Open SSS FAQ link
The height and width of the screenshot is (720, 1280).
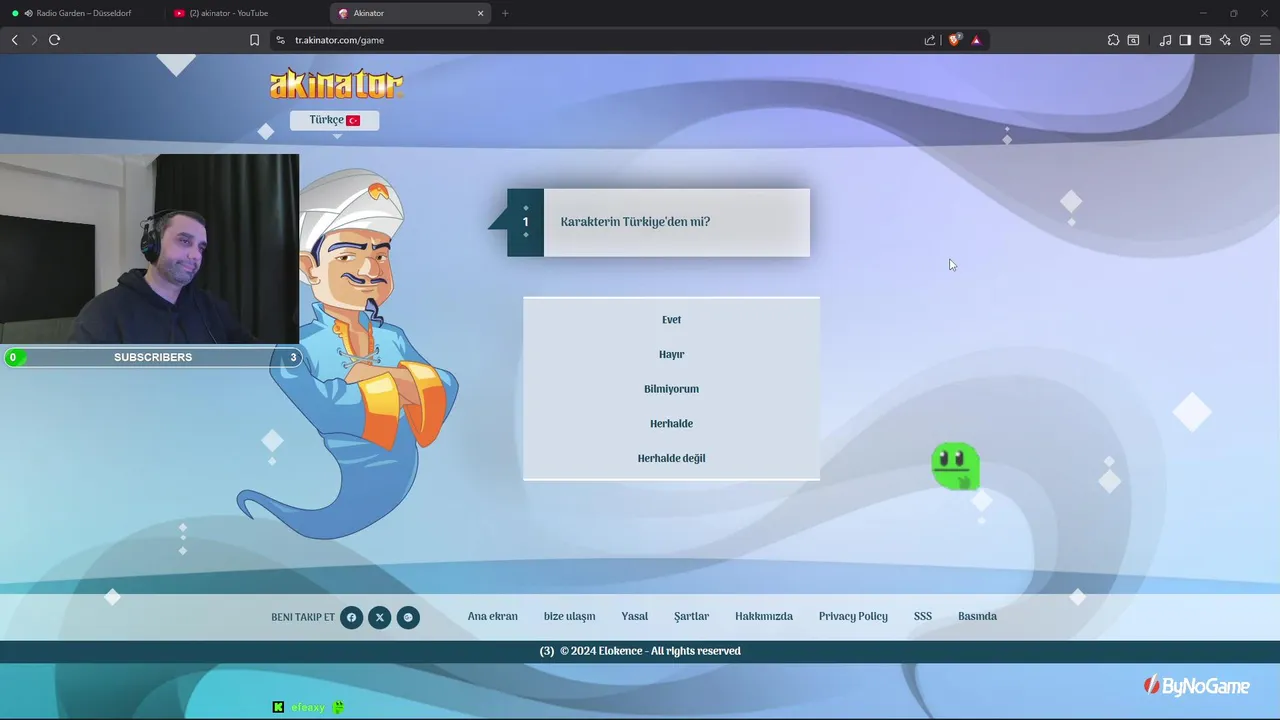(x=923, y=616)
